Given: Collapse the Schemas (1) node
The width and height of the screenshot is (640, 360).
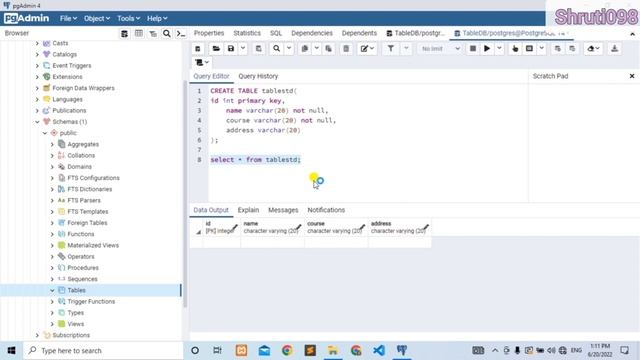Looking at the screenshot, I should pyautogui.click(x=37, y=122).
